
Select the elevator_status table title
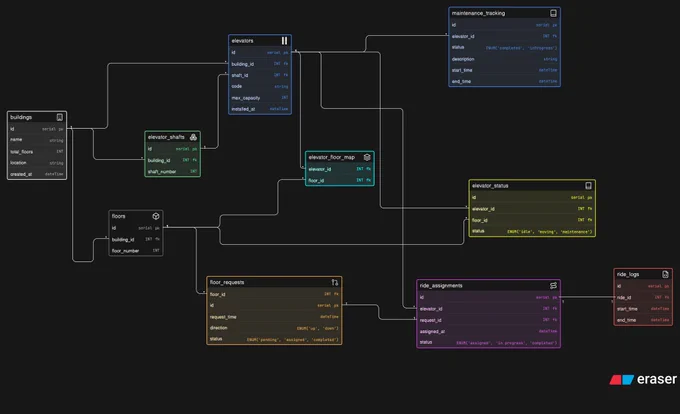pyautogui.click(x=490, y=186)
